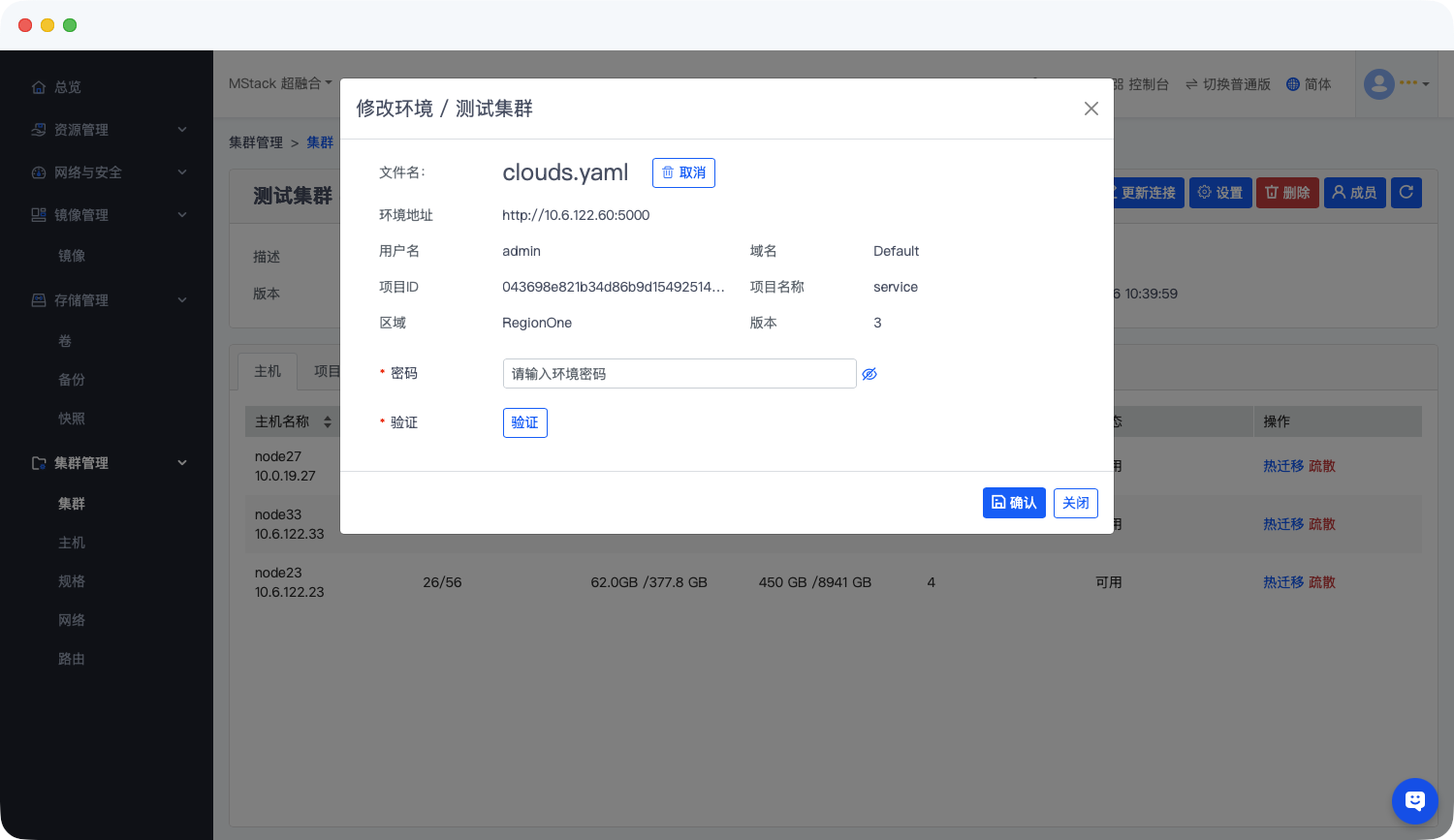Click the 镜像管理 sidebar icon
This screenshot has width=1454, height=840.
click(39, 215)
